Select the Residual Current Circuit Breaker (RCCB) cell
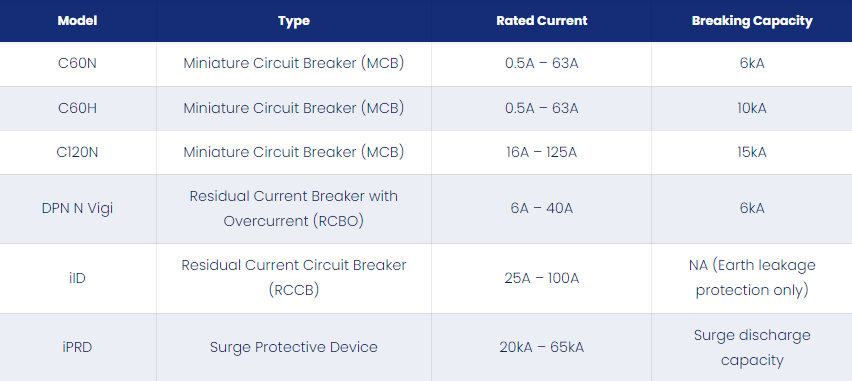 click(294, 279)
